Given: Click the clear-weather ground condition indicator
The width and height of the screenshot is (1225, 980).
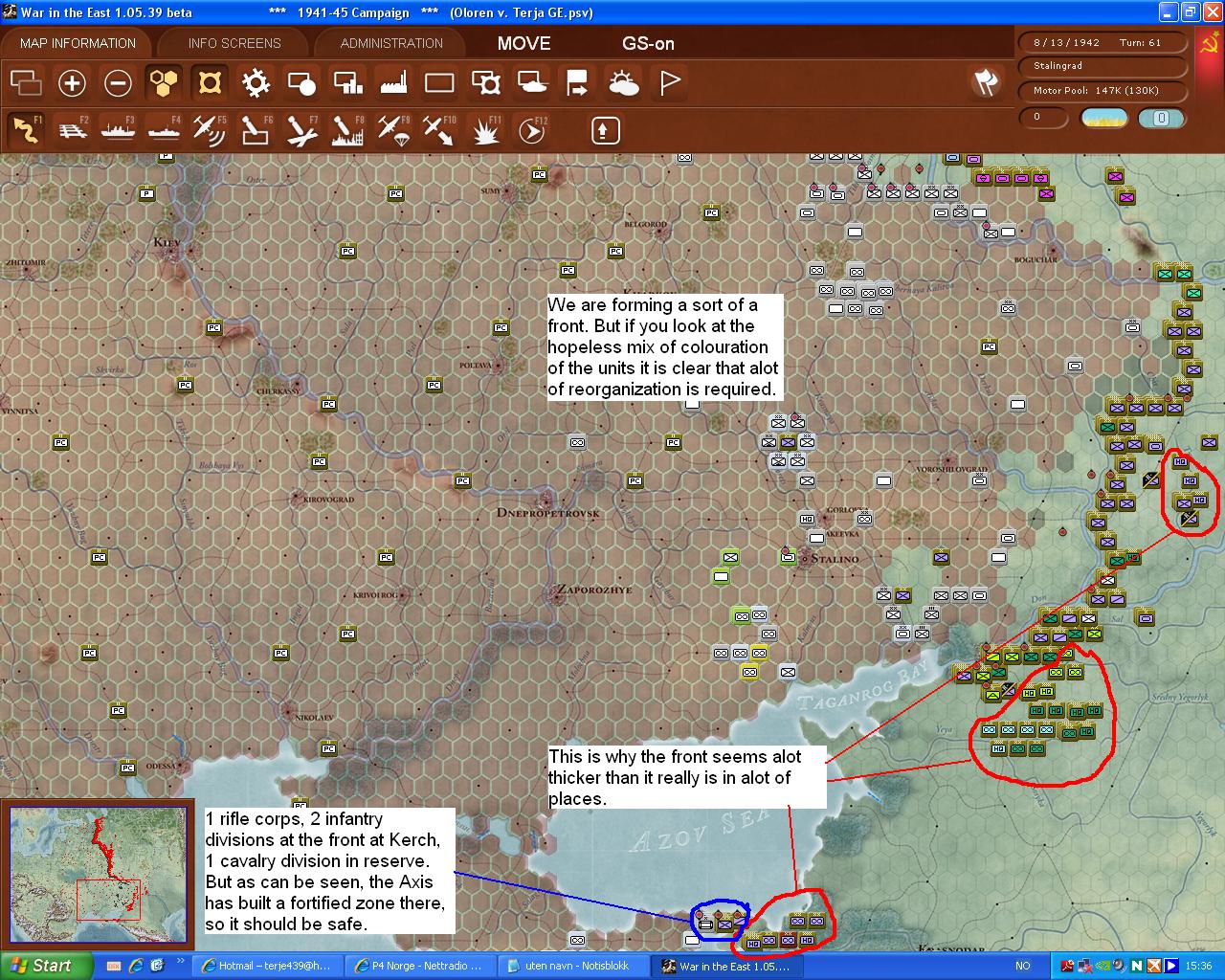Looking at the screenshot, I should click(1103, 118).
